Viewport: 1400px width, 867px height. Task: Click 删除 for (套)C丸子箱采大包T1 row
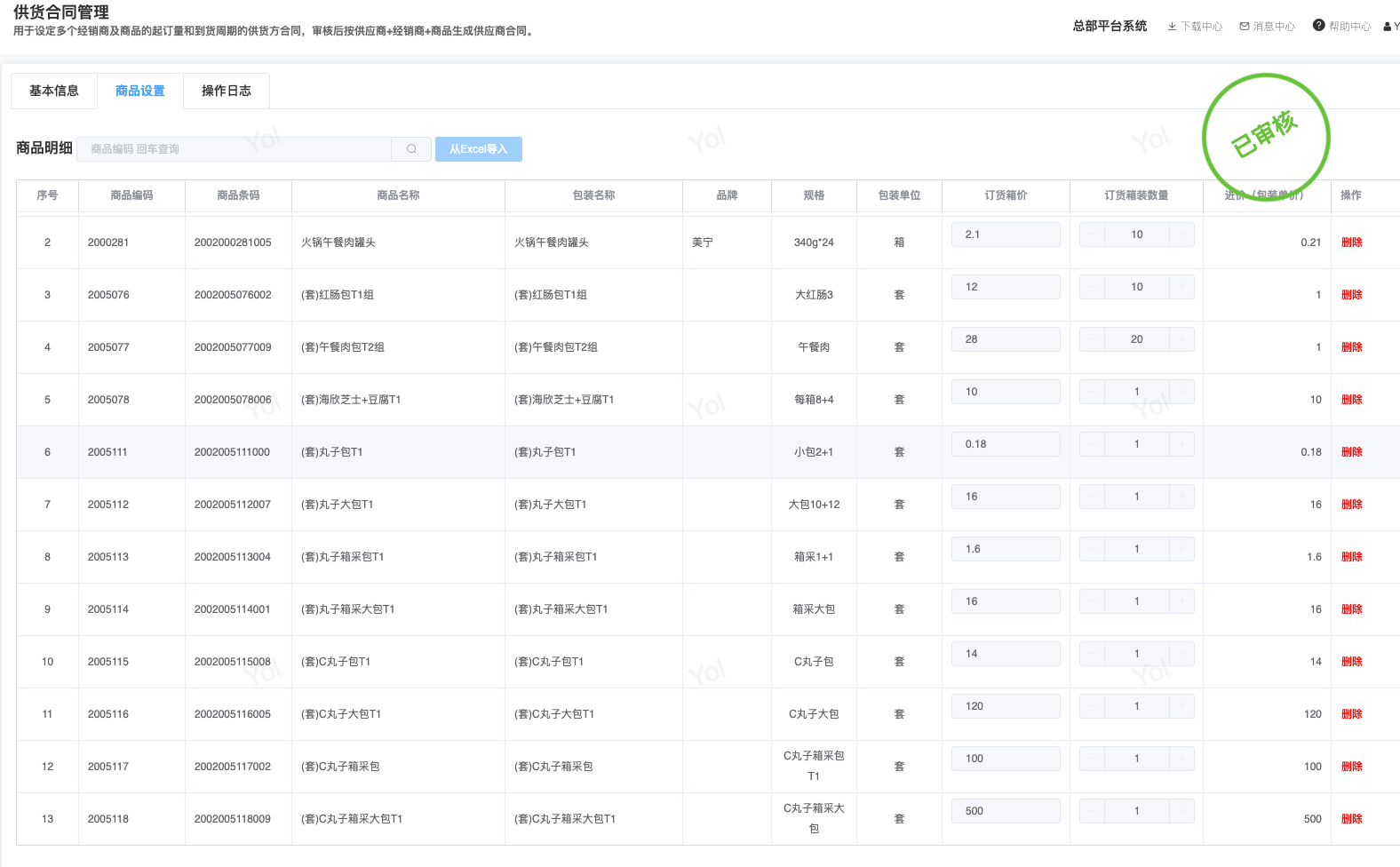coord(1351,819)
